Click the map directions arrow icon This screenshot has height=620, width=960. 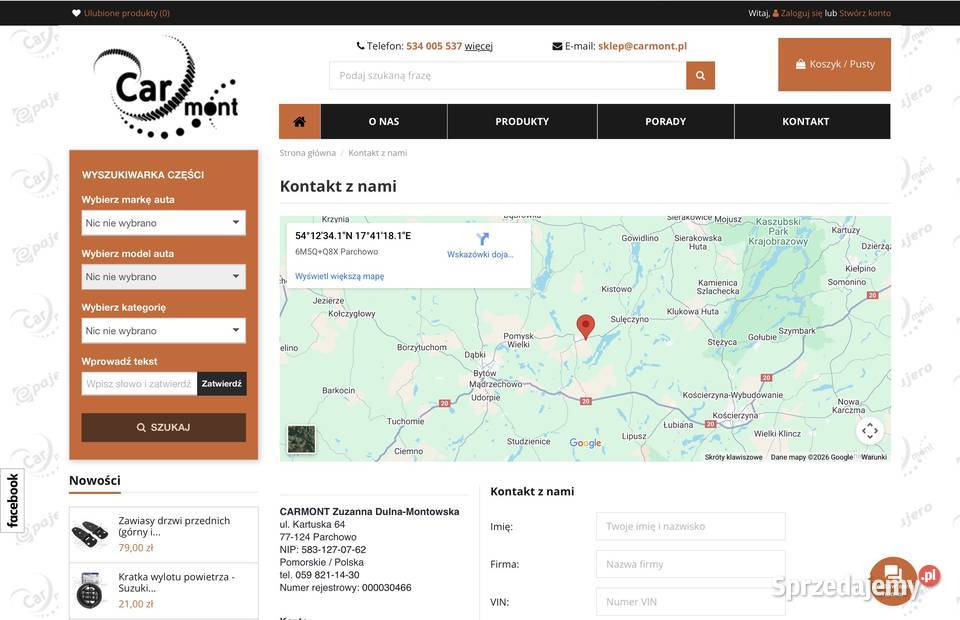[x=482, y=240]
